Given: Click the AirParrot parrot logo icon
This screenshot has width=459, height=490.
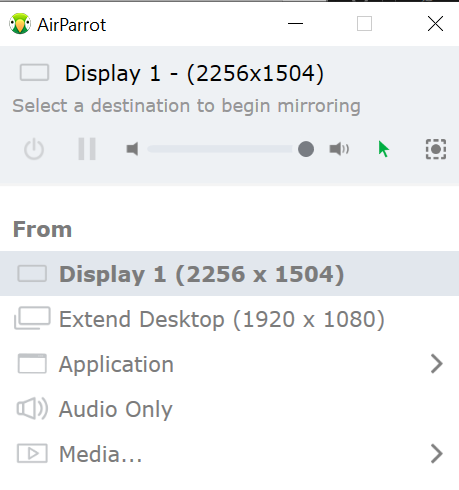Looking at the screenshot, I should click(x=20, y=24).
